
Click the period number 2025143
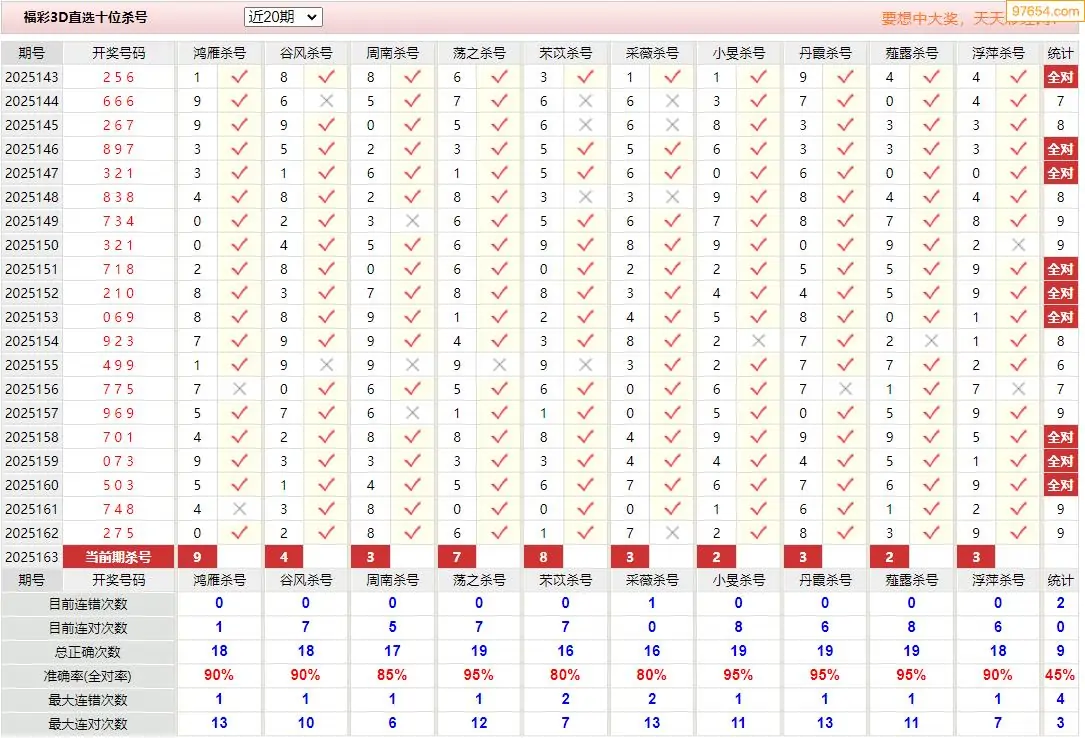click(x=32, y=77)
